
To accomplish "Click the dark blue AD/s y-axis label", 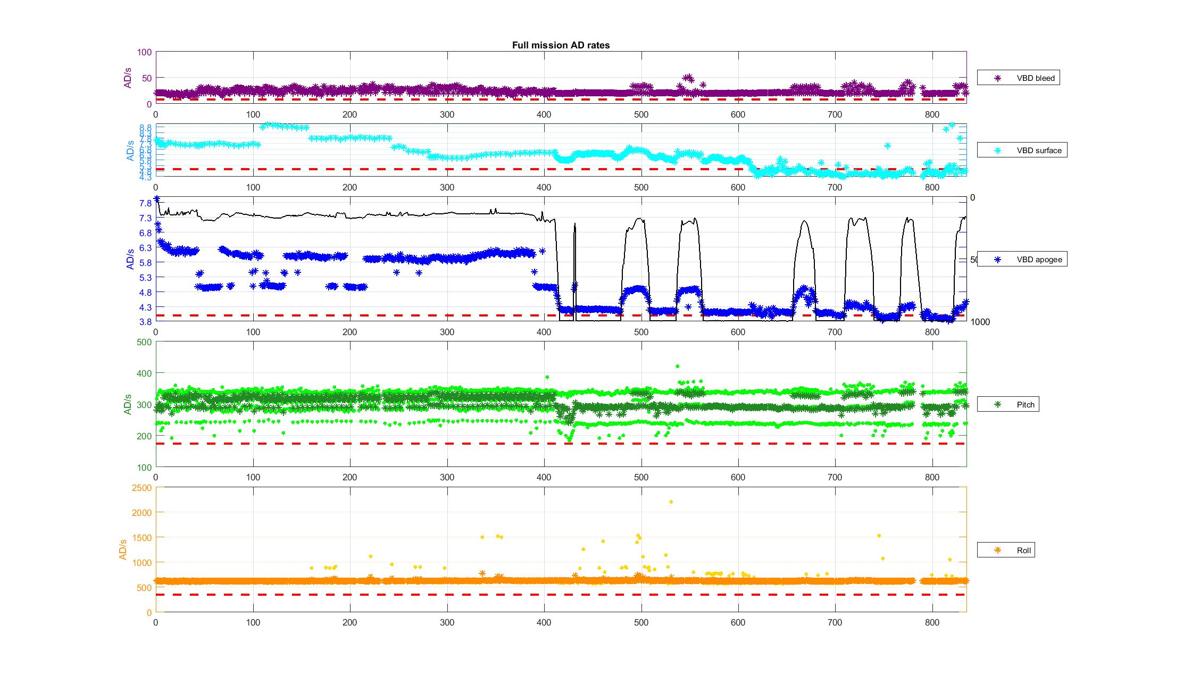I will (128, 260).
